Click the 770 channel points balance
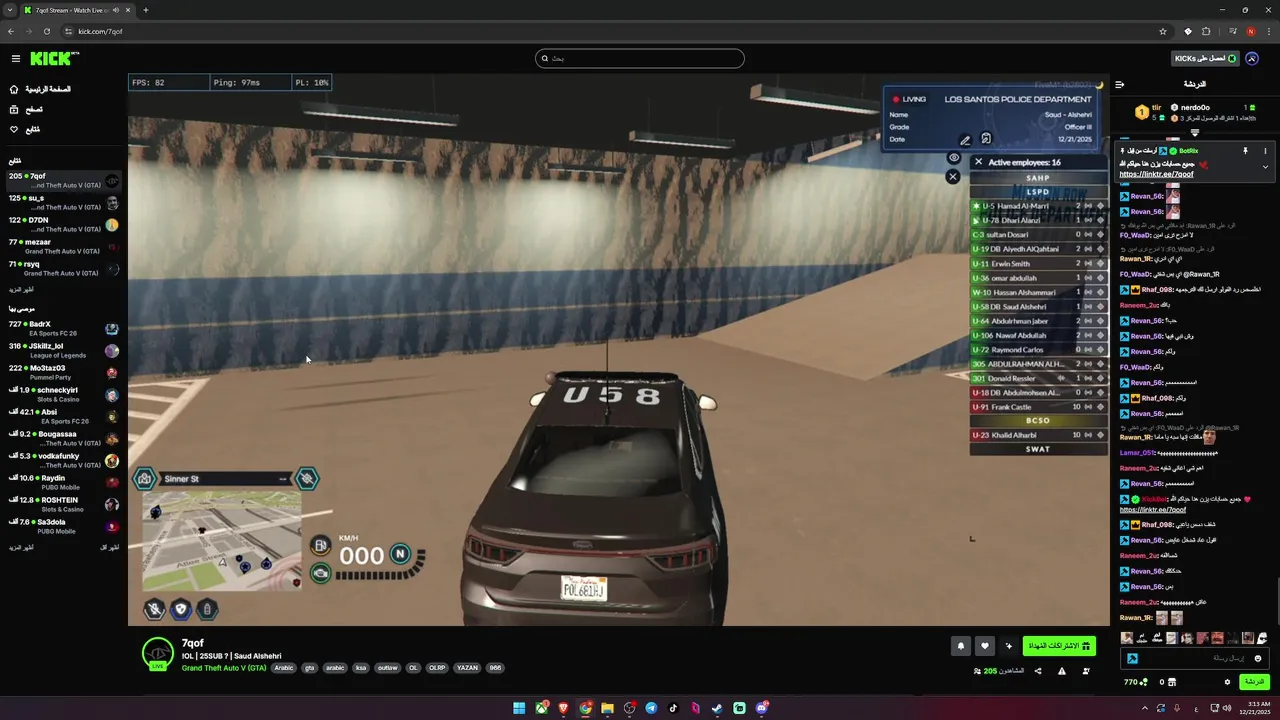The image size is (1280, 720). click(x=1135, y=682)
